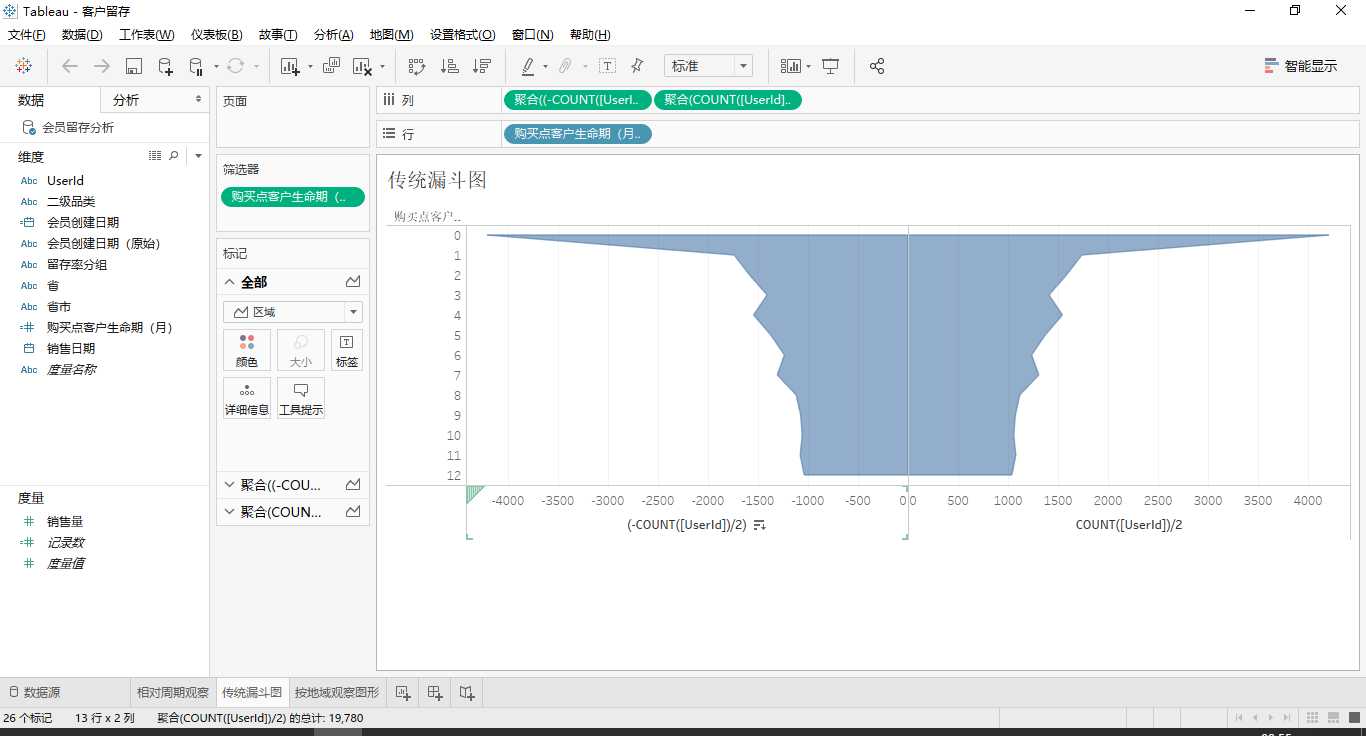Click the highlight pen icon

click(528, 66)
